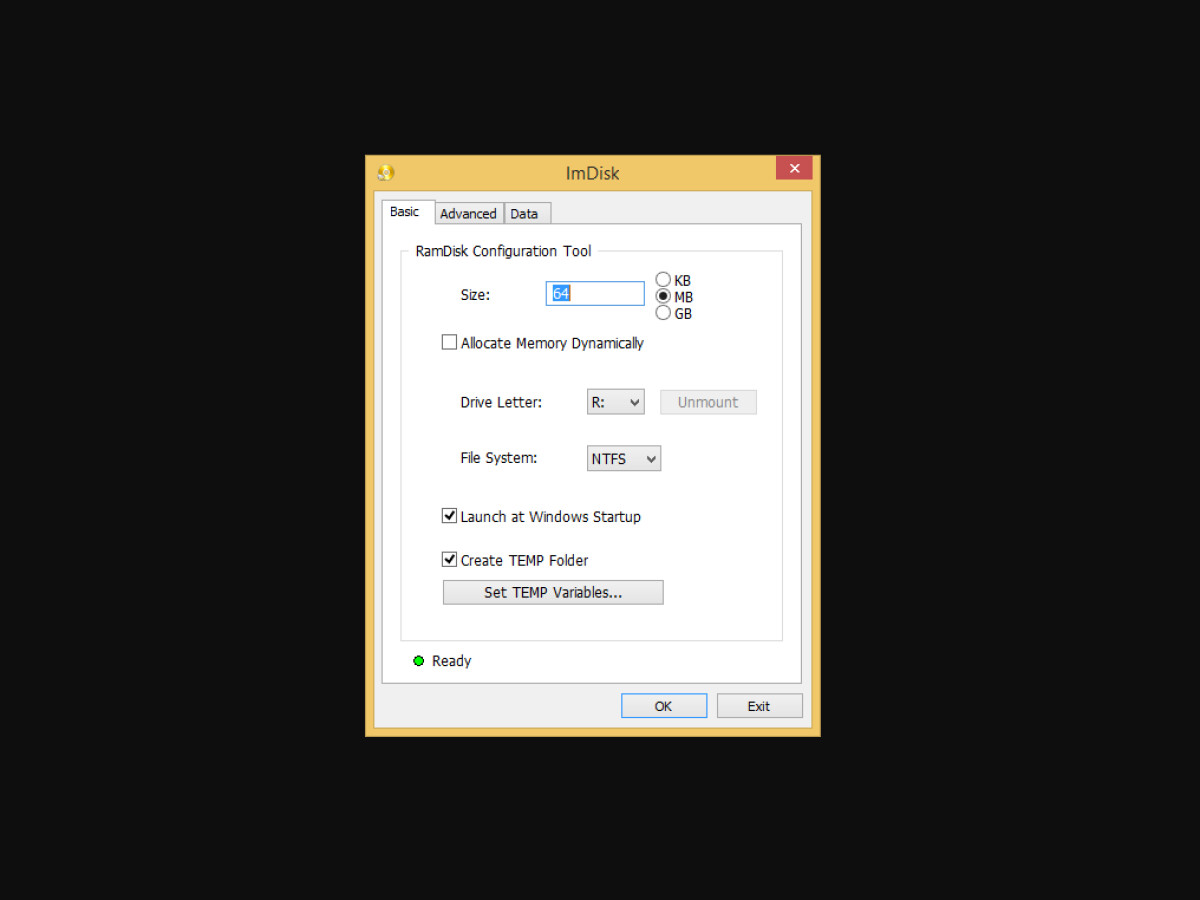This screenshot has height=900, width=1200.
Task: Click inside the Size input field
Action: pyautogui.click(x=595, y=293)
